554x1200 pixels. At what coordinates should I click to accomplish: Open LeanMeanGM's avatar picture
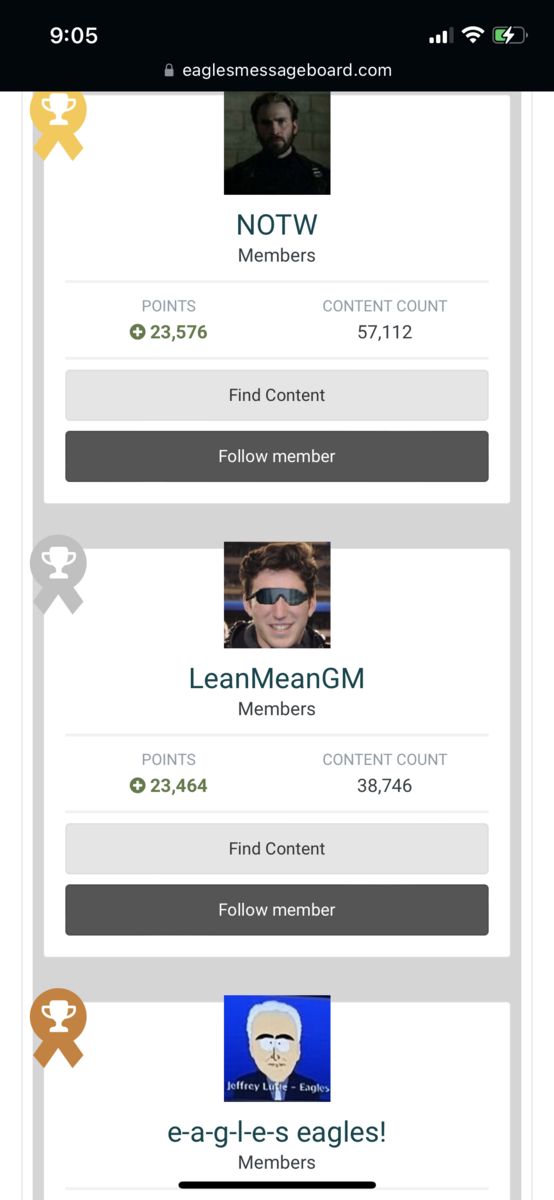(277, 595)
